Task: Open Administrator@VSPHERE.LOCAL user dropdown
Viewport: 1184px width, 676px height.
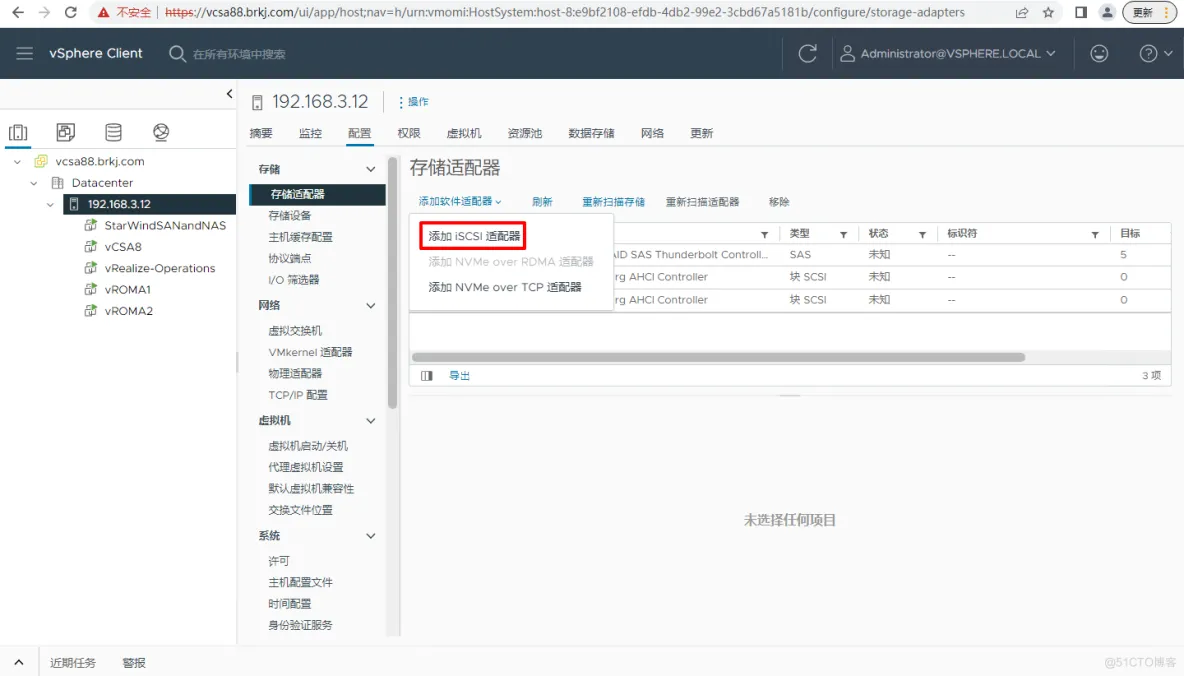Action: point(948,54)
